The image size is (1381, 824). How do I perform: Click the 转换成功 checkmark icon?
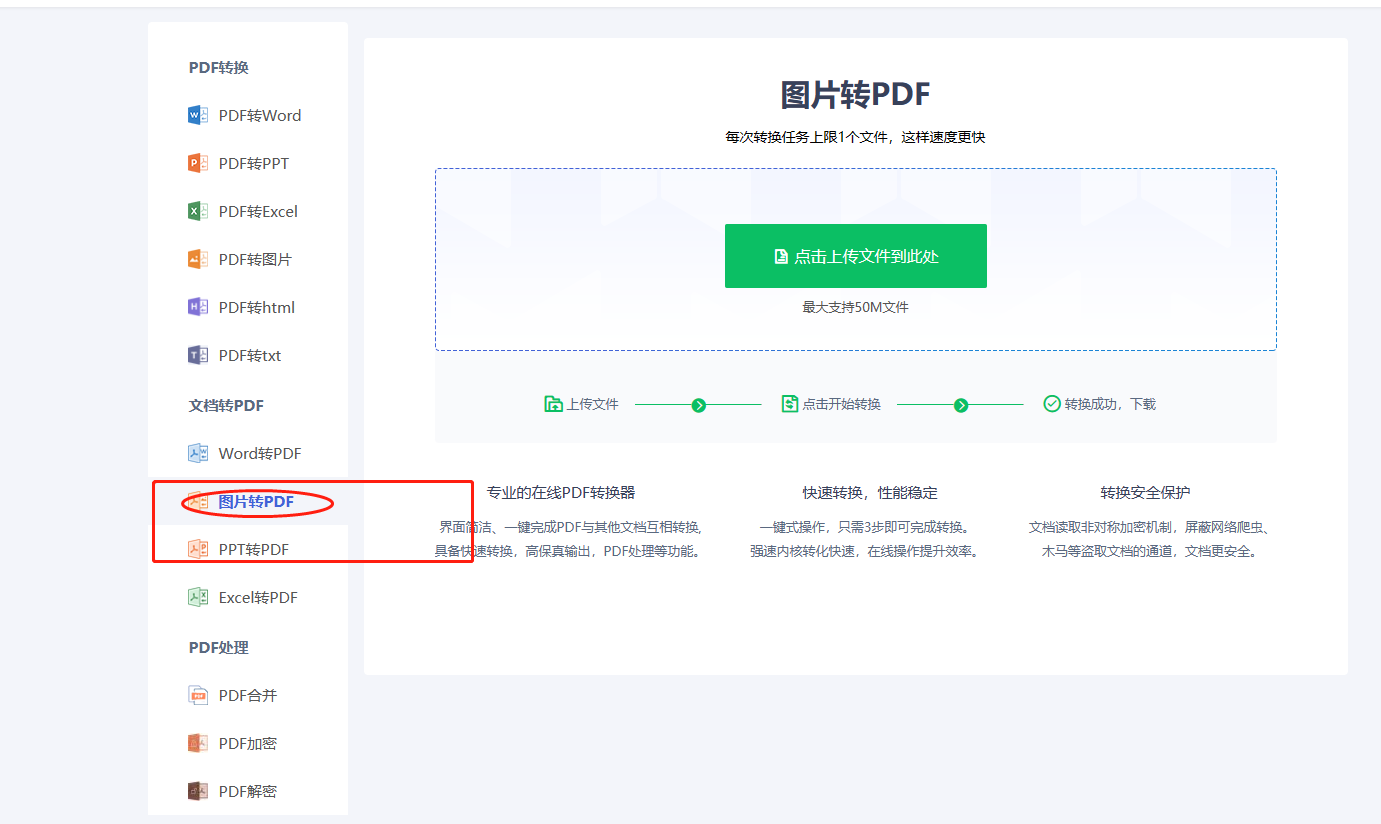pos(1052,404)
